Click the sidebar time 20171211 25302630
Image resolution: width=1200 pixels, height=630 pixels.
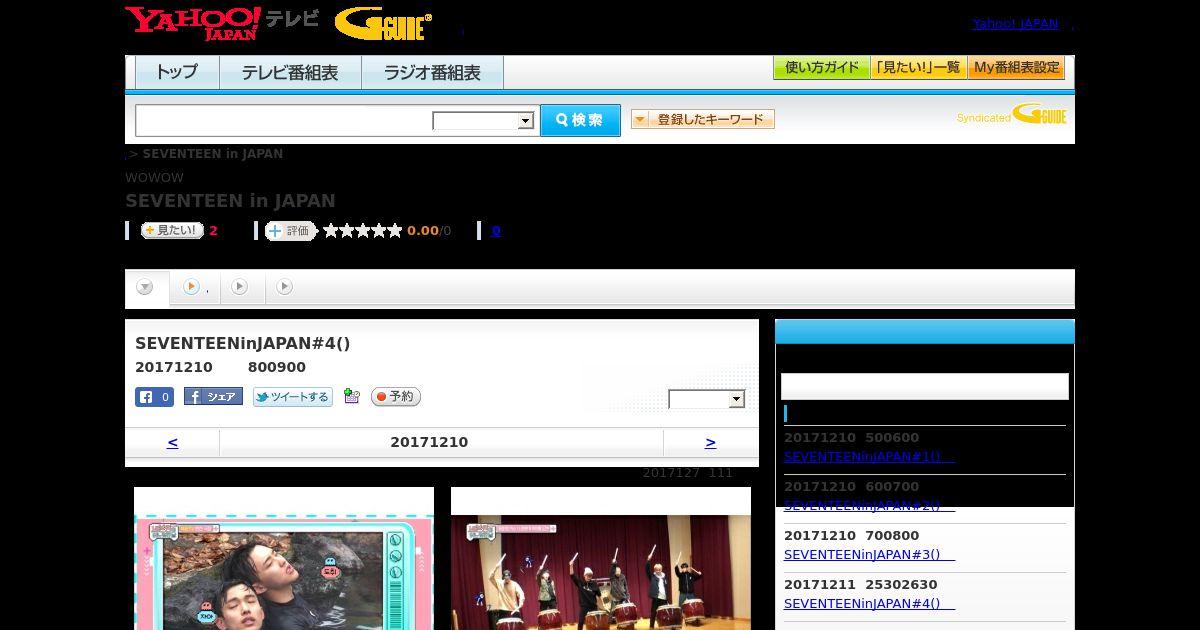point(861,585)
